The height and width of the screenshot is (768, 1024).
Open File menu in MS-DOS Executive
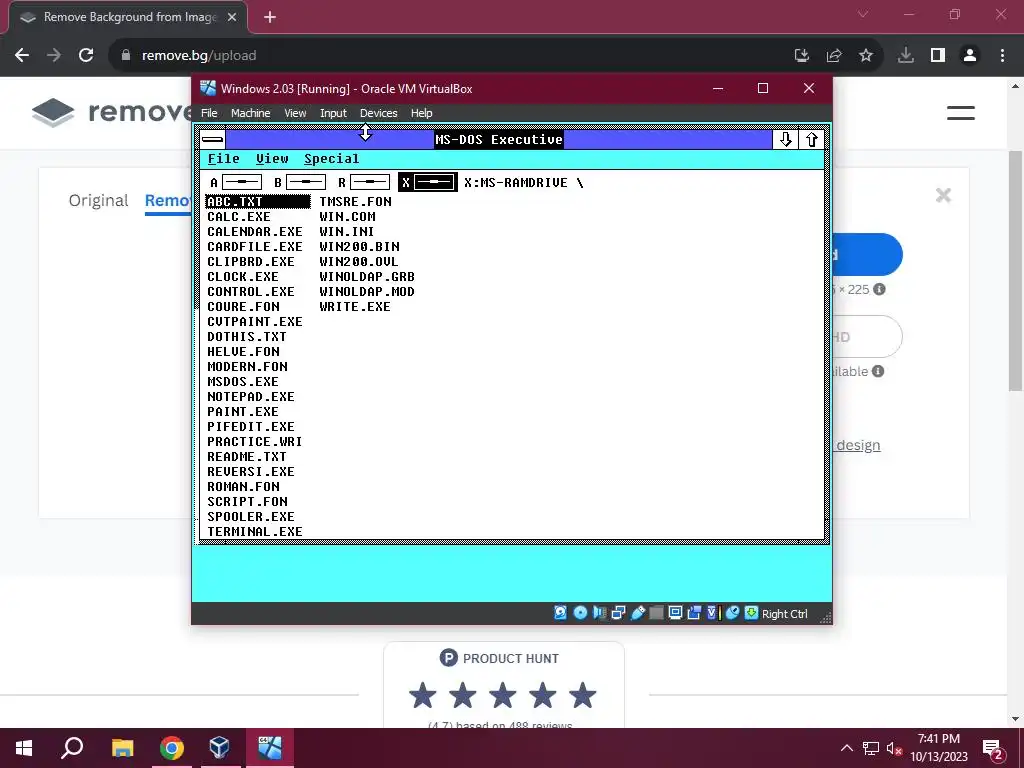coord(223,159)
